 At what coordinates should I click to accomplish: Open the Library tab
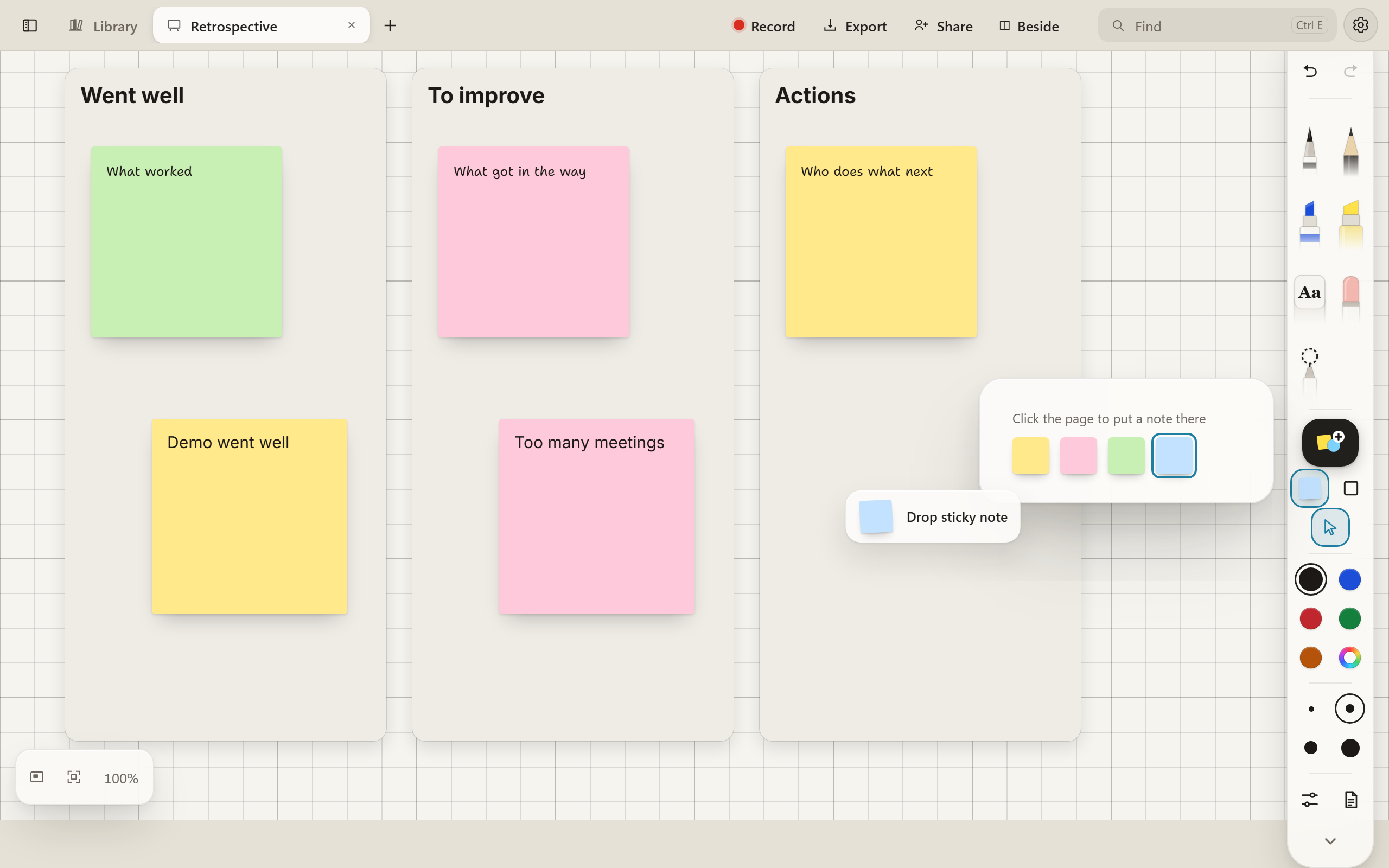point(103,26)
